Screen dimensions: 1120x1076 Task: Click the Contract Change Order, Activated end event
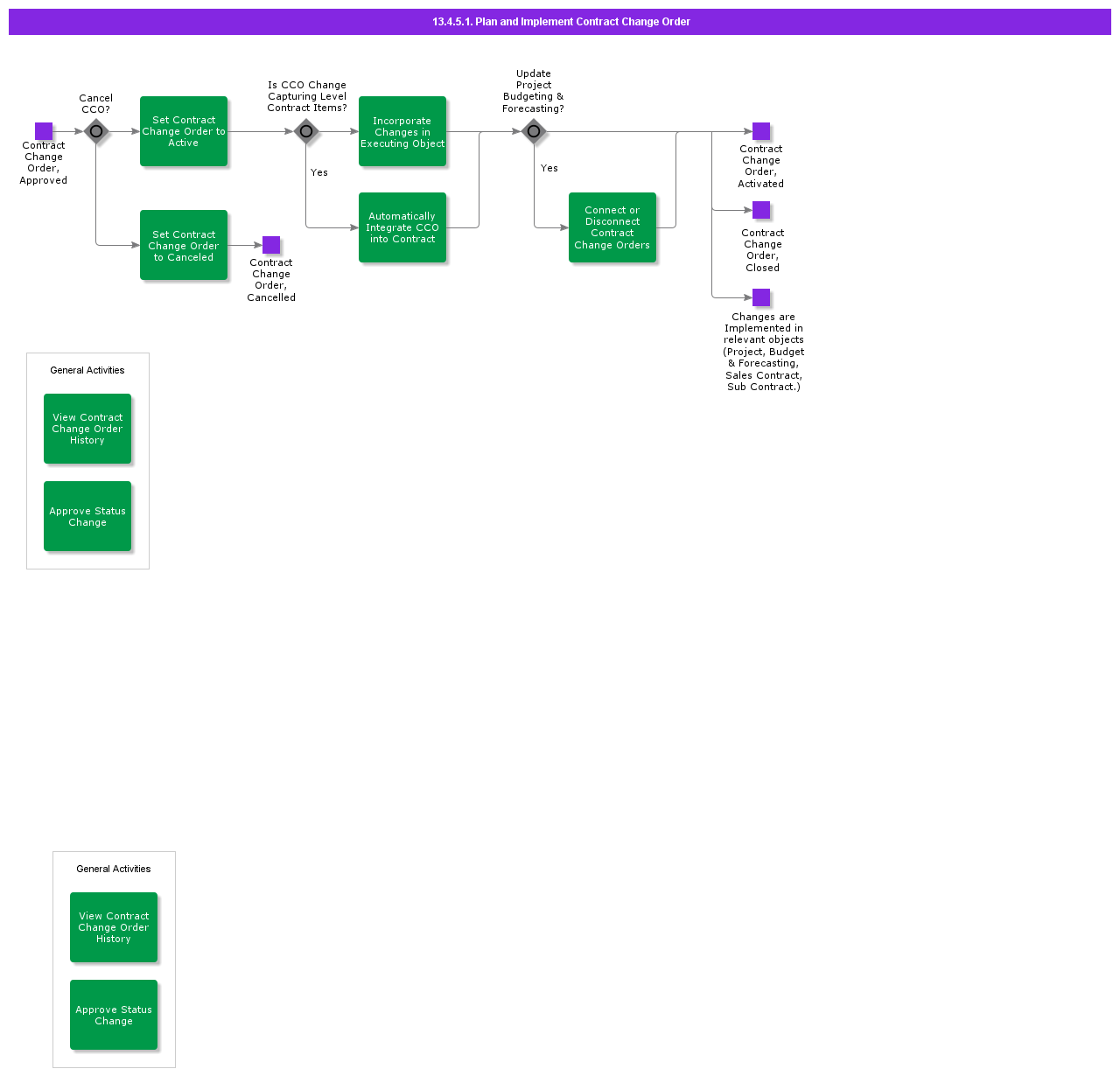click(761, 131)
